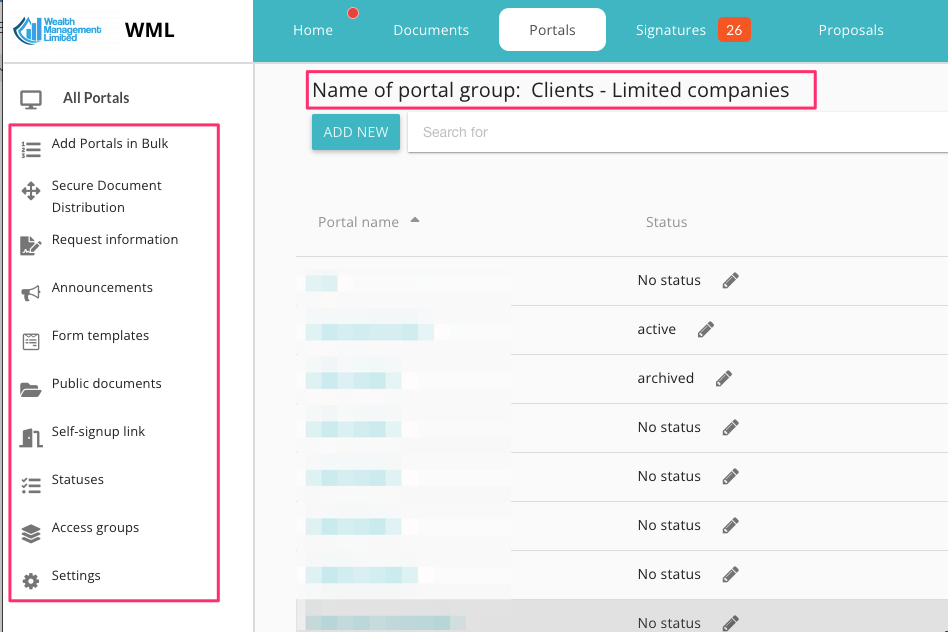Click the Secure Document Distribution arrows icon

[31, 191]
